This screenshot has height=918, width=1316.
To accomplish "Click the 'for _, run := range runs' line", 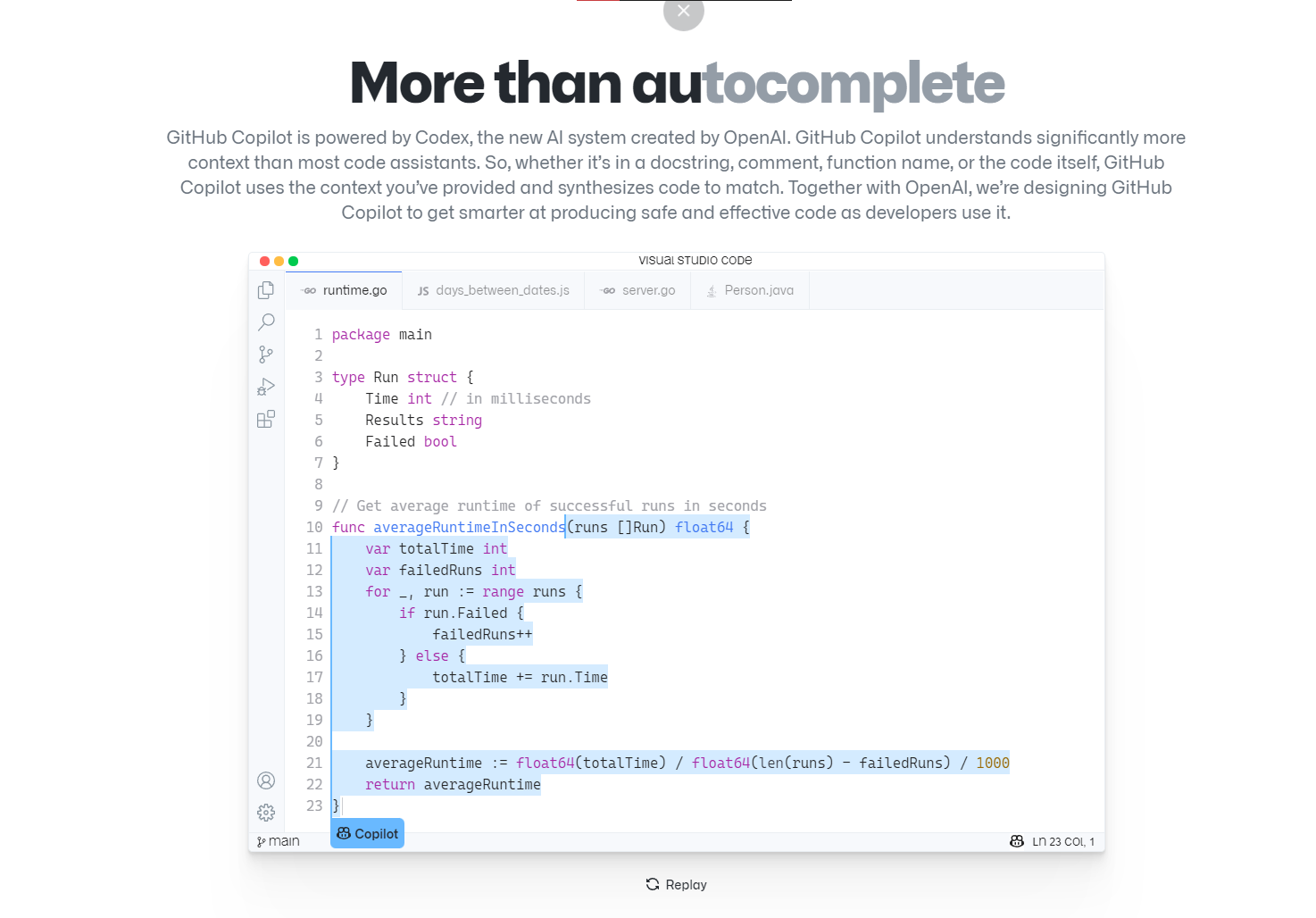I will tap(473, 591).
